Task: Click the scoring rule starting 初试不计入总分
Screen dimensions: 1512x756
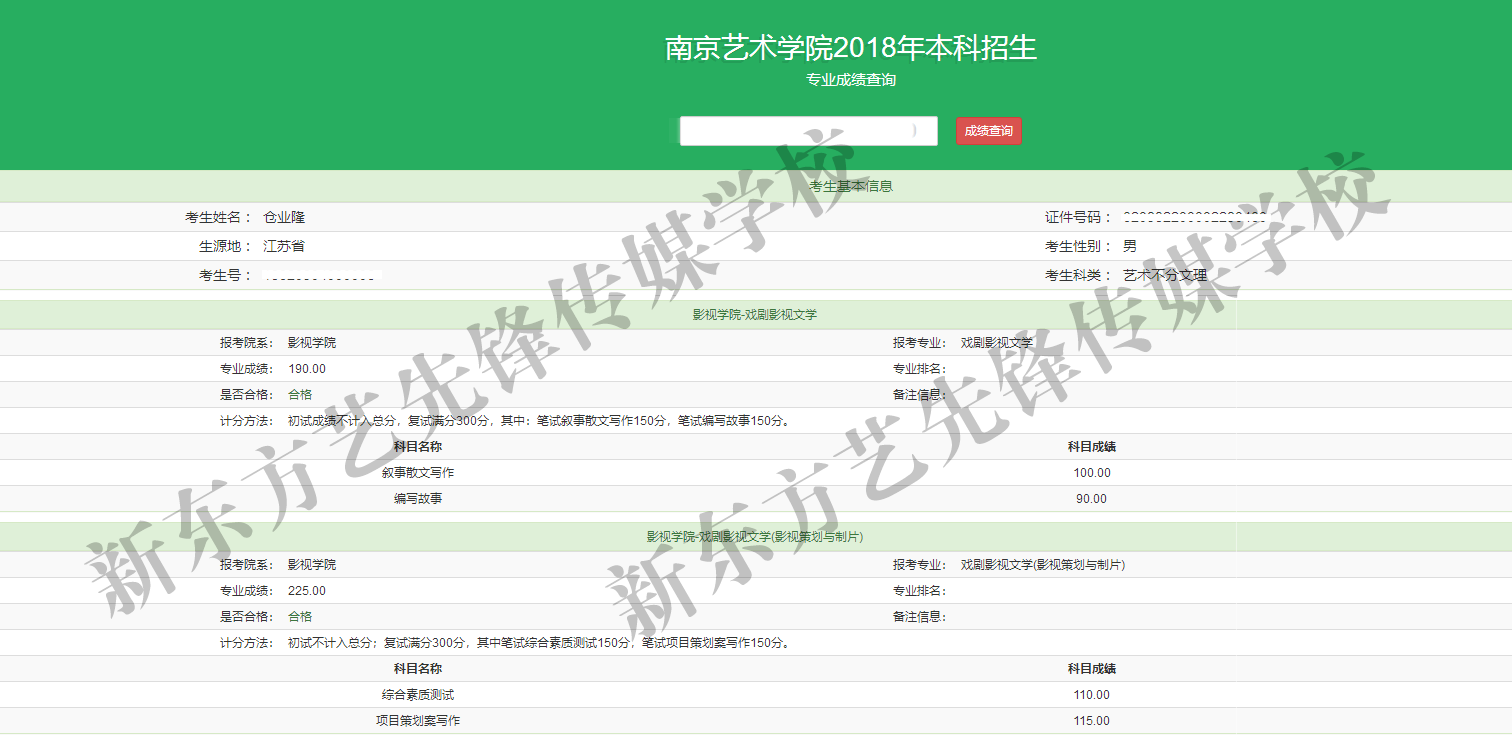Action: point(541,643)
